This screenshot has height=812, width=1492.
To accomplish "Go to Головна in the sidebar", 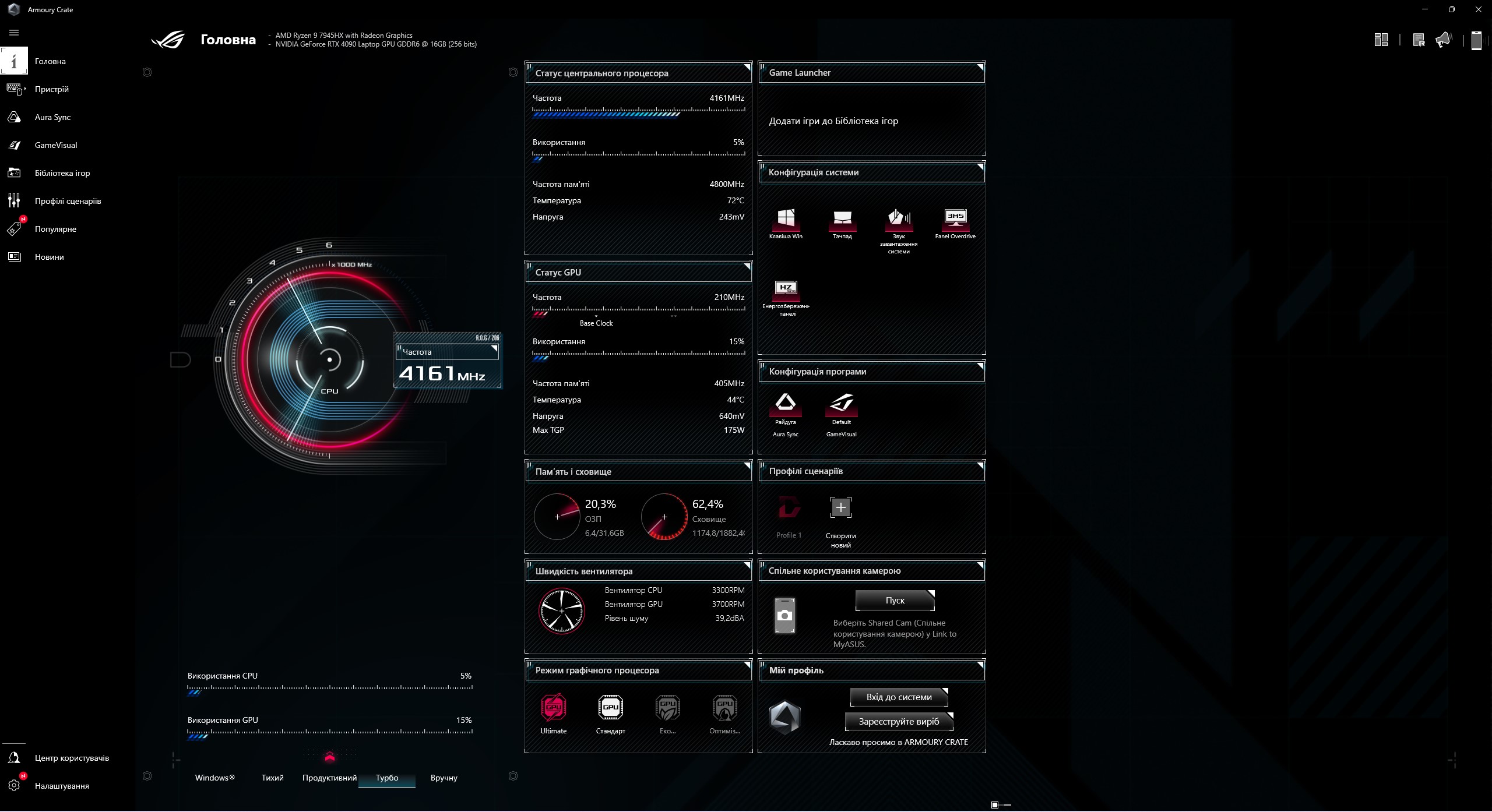I will (50, 61).
